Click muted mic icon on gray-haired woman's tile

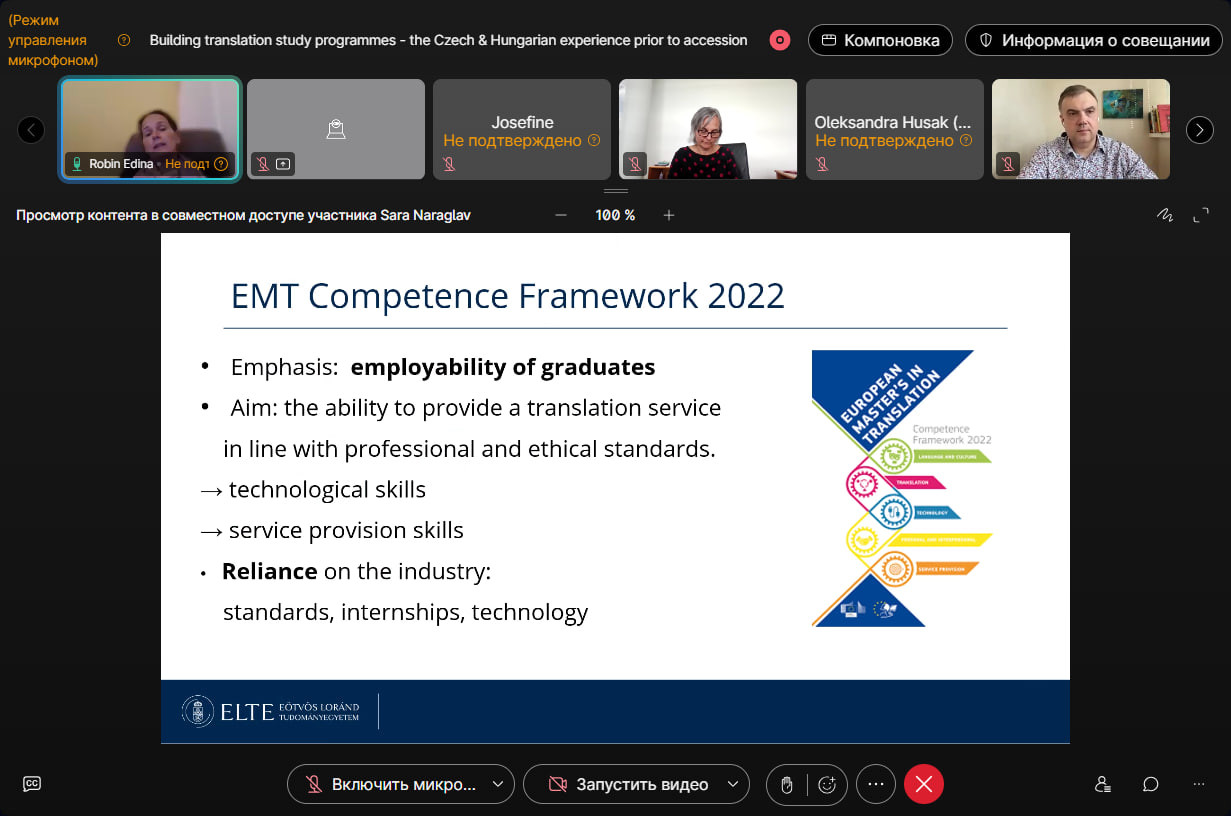[634, 164]
